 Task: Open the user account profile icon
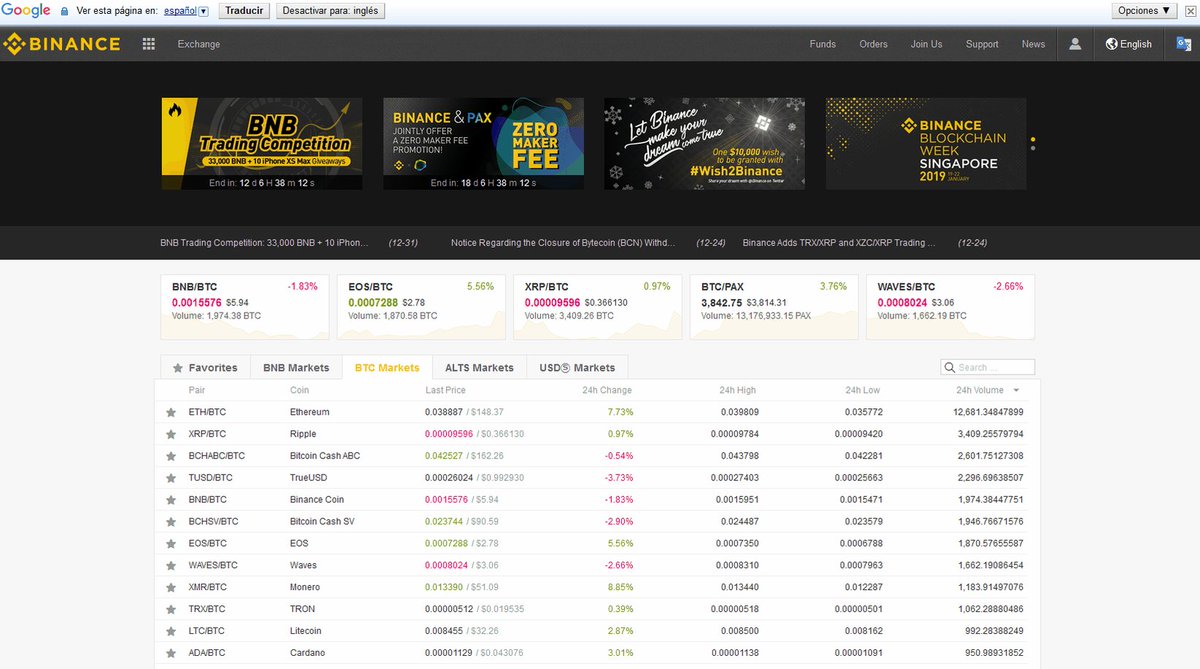click(1075, 44)
